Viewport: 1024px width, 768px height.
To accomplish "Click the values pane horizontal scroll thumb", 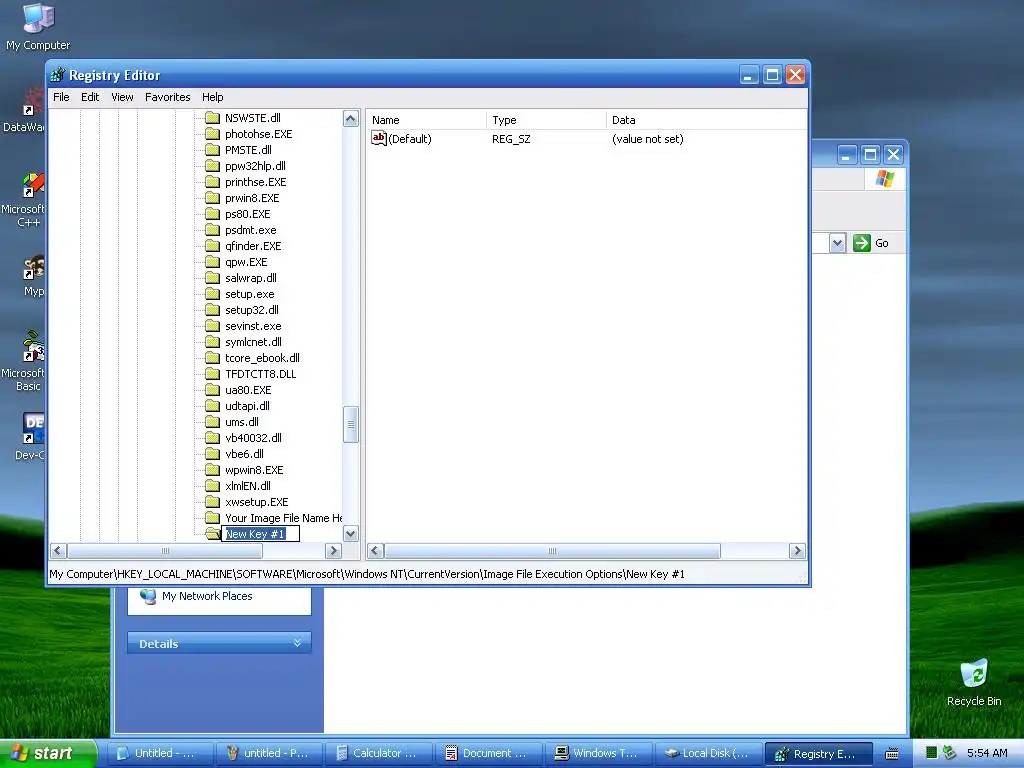I will 552,551.
